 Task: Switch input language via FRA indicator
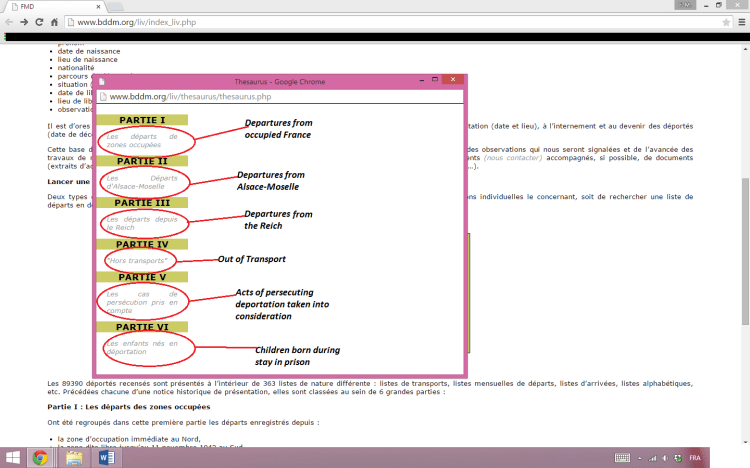[x=695, y=458]
